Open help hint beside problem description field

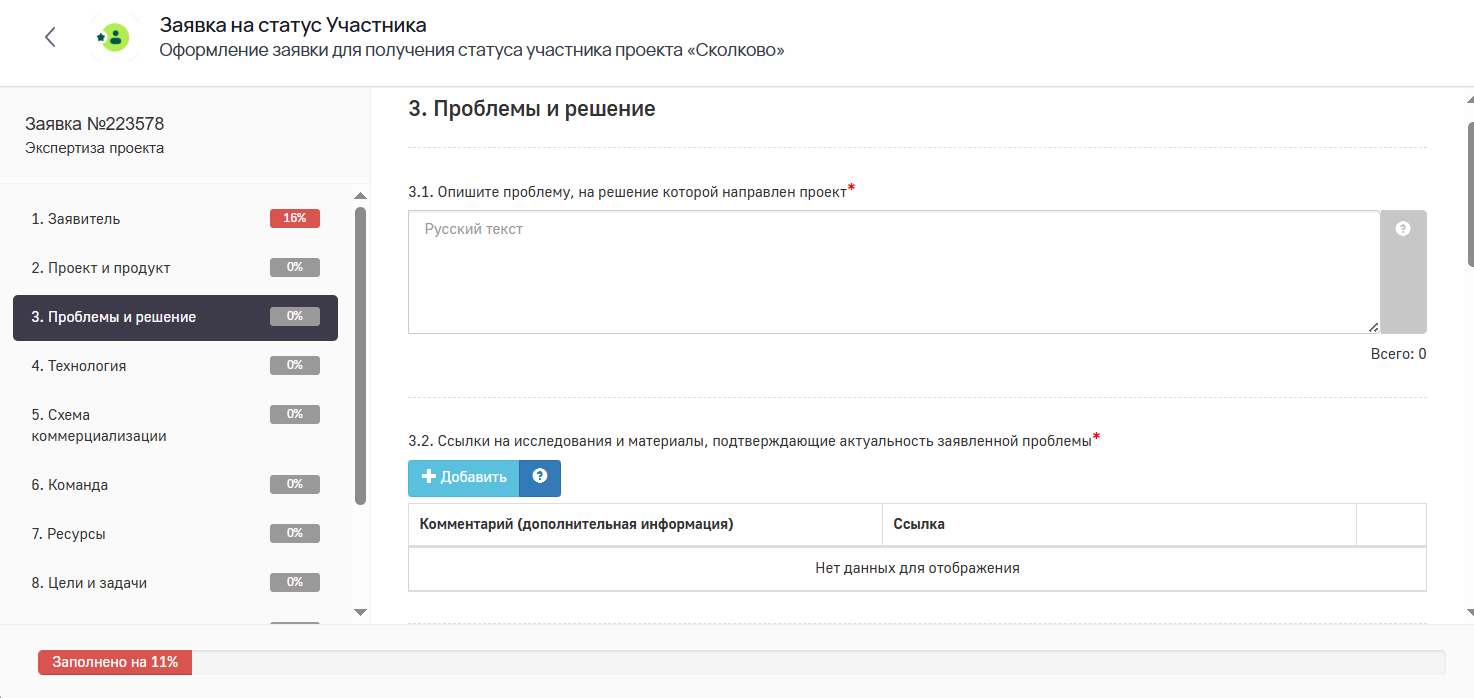click(1403, 229)
